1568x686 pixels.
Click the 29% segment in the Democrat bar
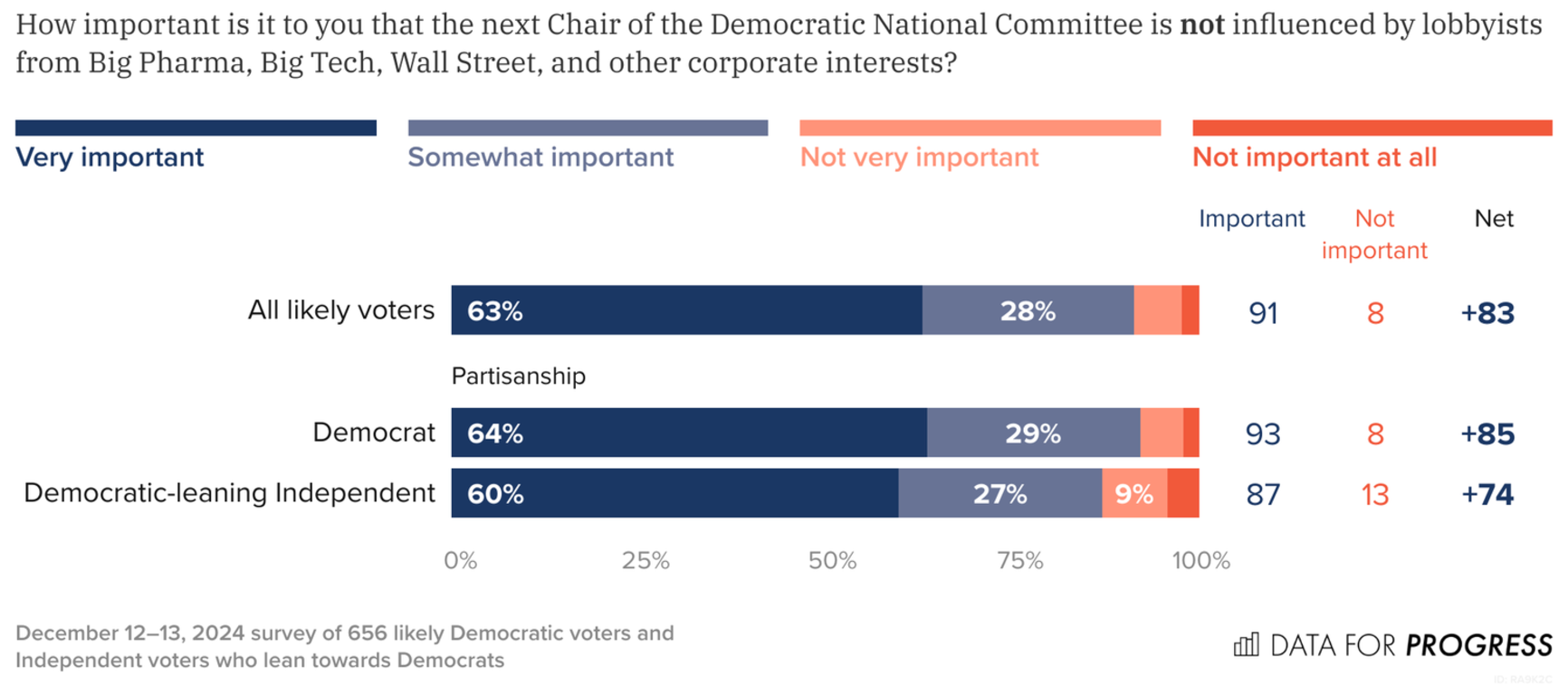pos(1033,433)
